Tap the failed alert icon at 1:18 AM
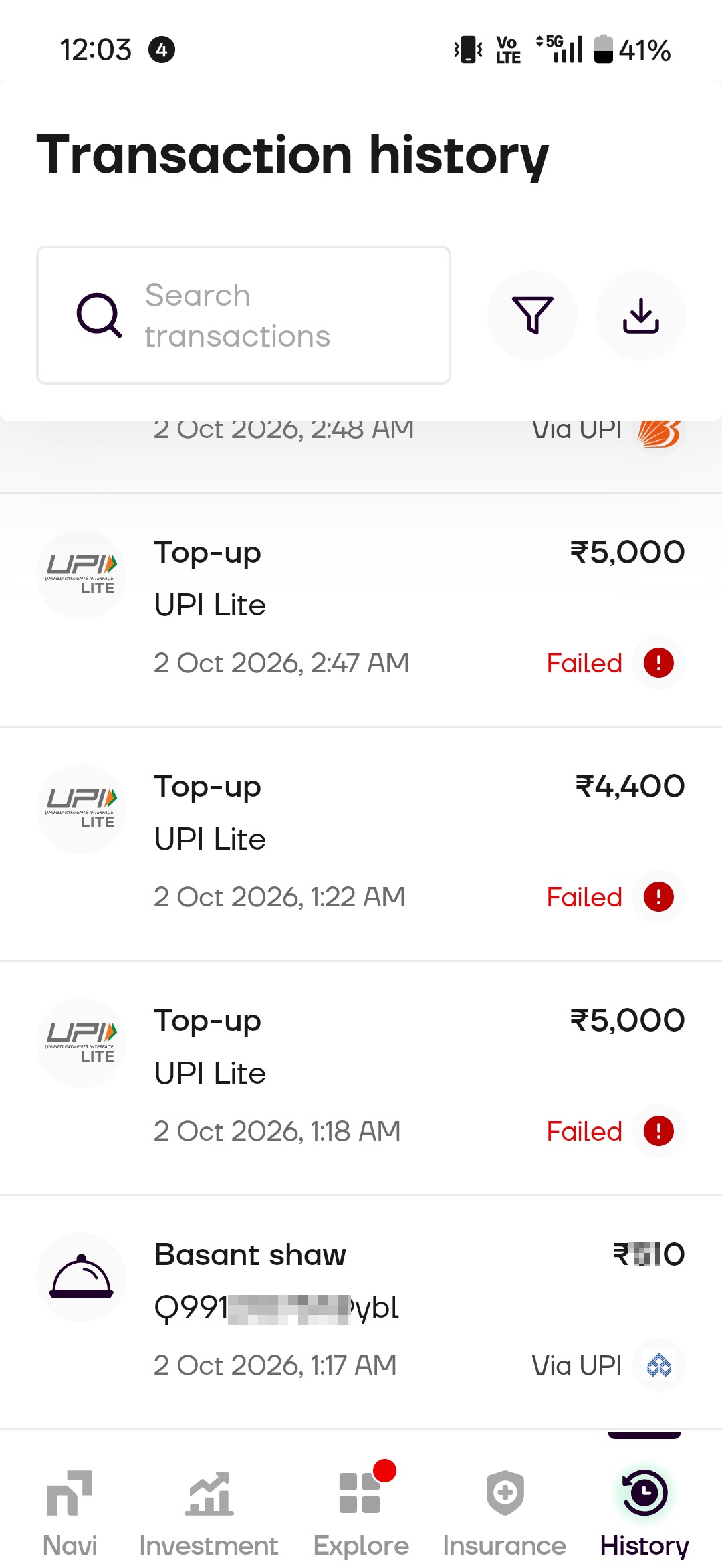 coord(658,1131)
